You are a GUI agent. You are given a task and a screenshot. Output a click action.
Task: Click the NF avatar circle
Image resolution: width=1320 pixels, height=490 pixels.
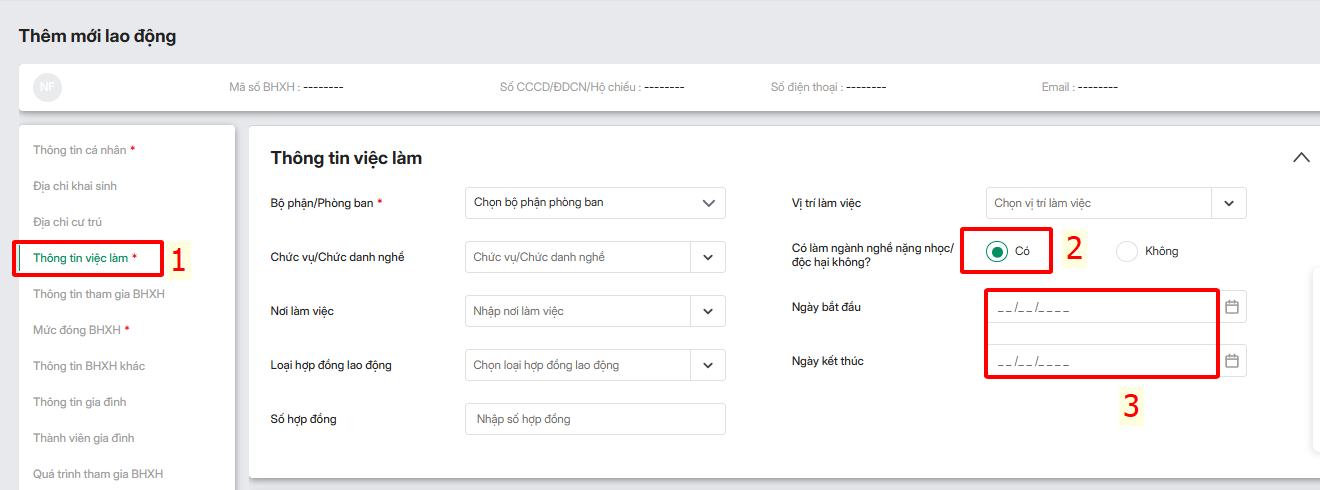click(47, 87)
